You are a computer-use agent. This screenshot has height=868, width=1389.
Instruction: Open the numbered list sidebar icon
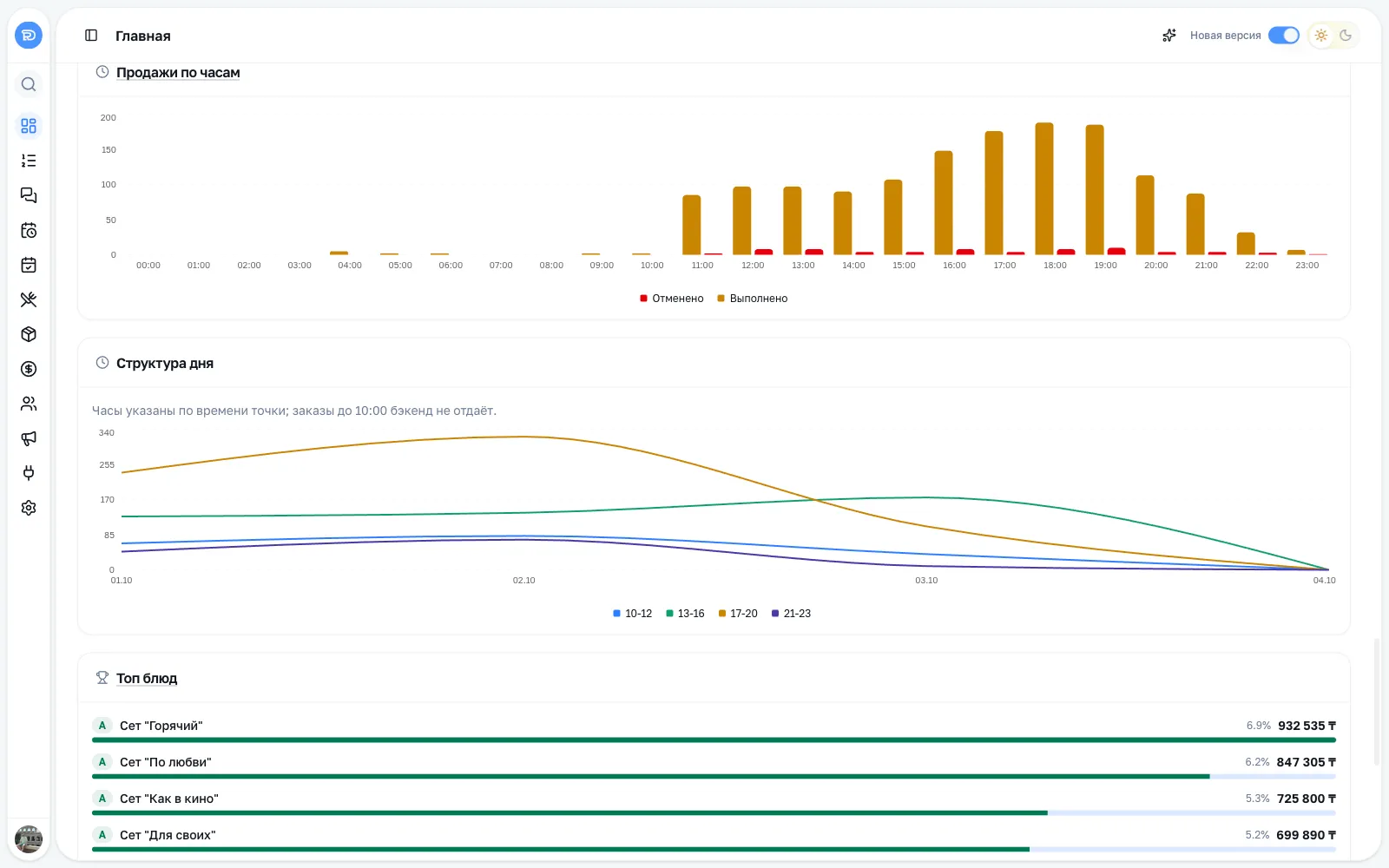coord(29,161)
